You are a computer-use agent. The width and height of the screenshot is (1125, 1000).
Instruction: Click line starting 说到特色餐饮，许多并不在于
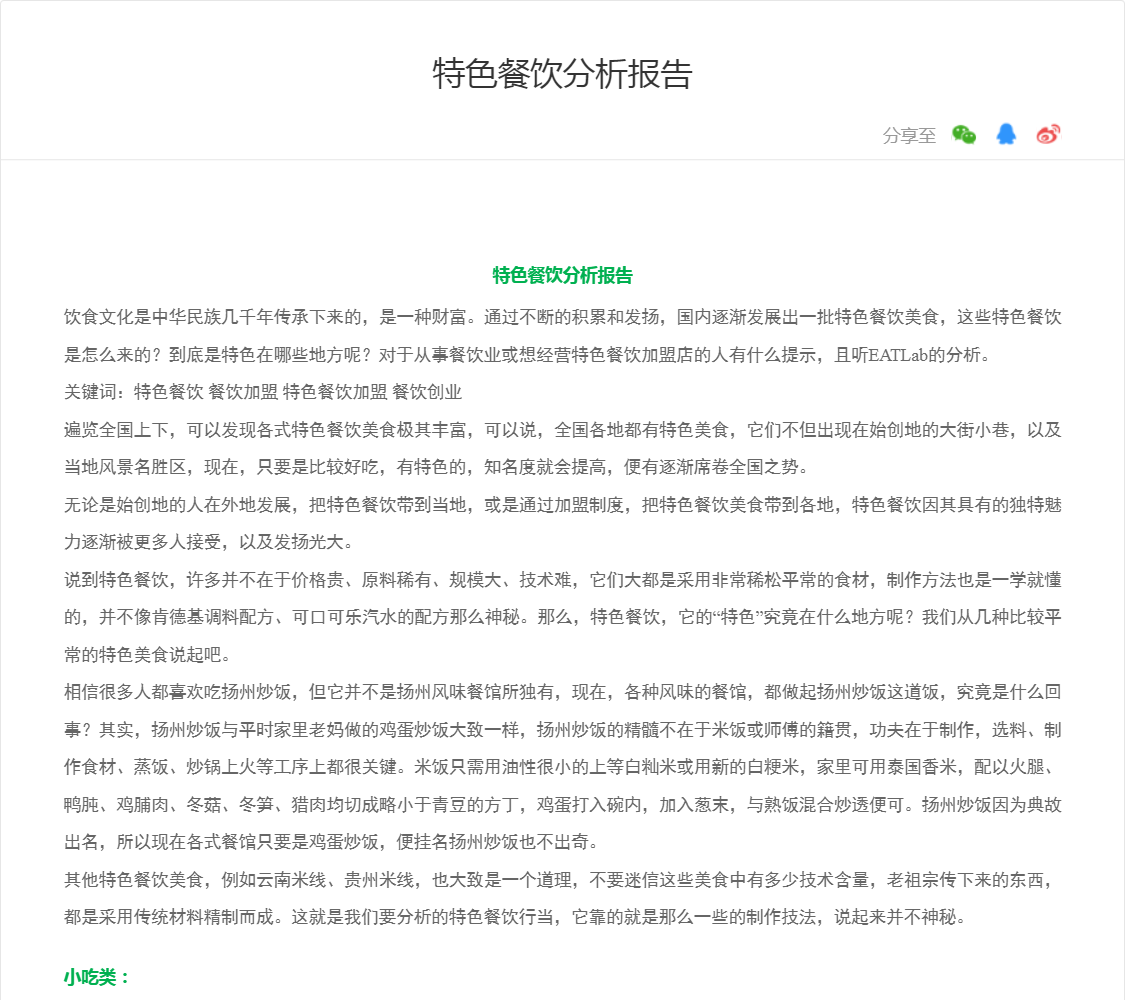[562, 580]
